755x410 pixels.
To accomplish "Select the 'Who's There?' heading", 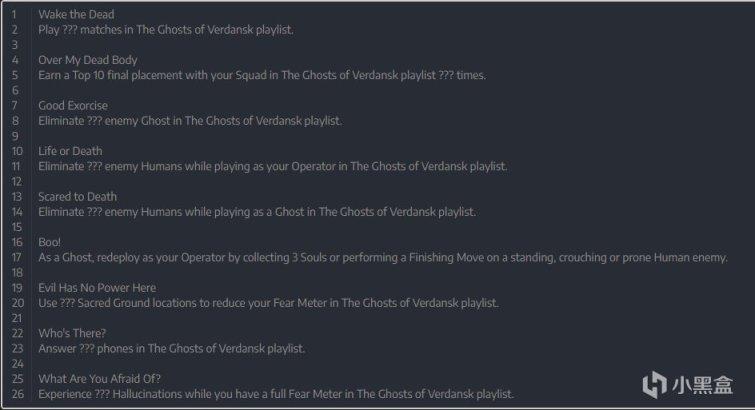I will (72, 333).
